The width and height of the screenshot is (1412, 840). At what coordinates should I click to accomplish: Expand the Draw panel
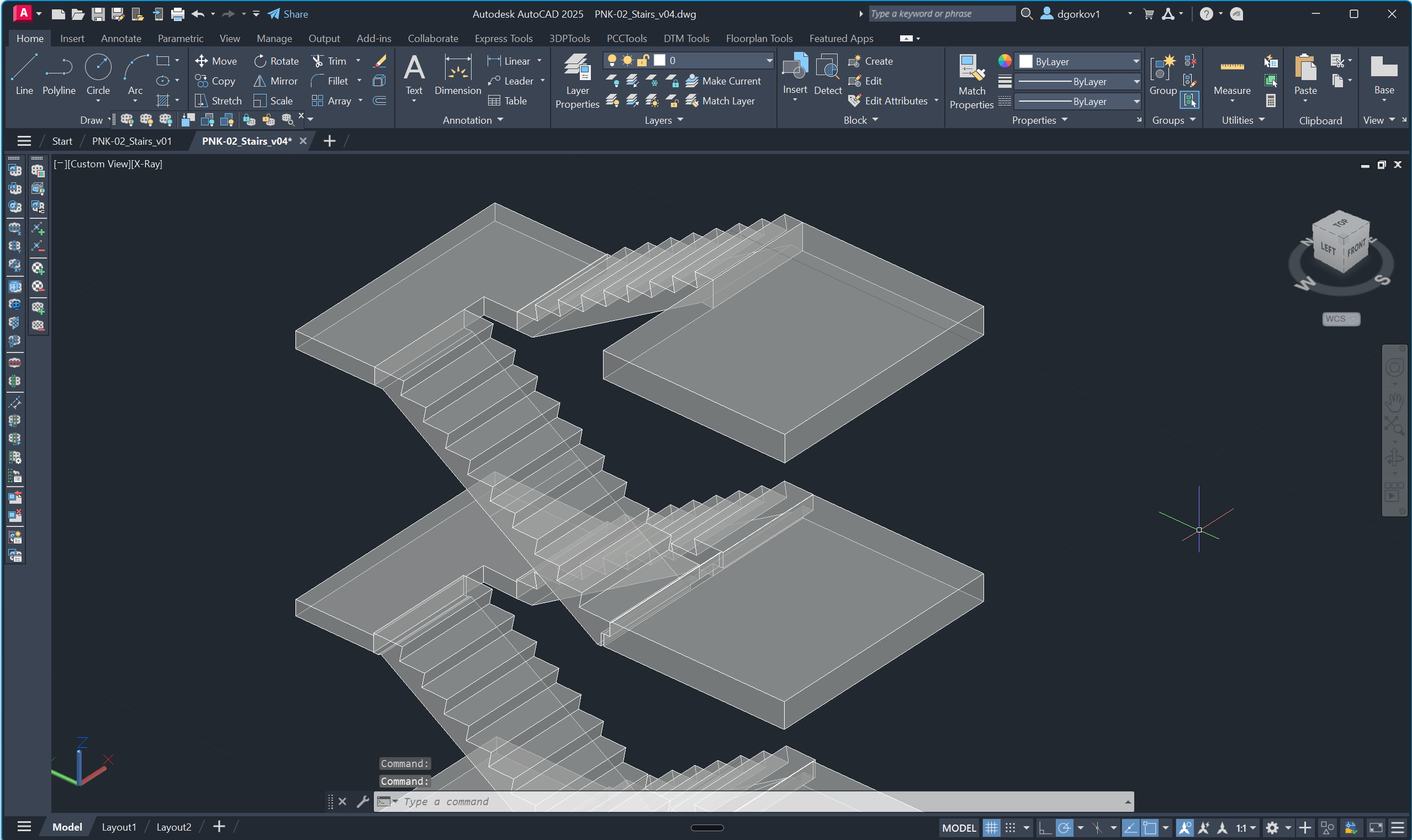click(x=96, y=119)
